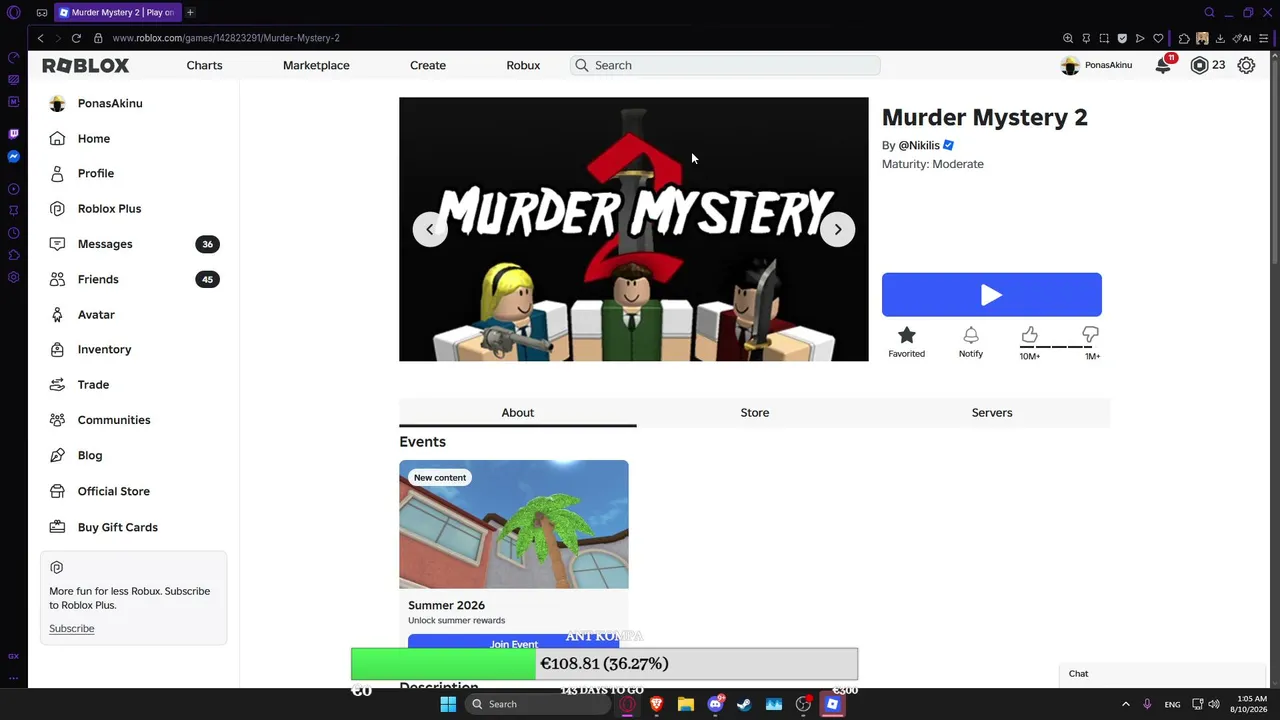Click the Roblox search field
1280x720 pixels.
725,65
